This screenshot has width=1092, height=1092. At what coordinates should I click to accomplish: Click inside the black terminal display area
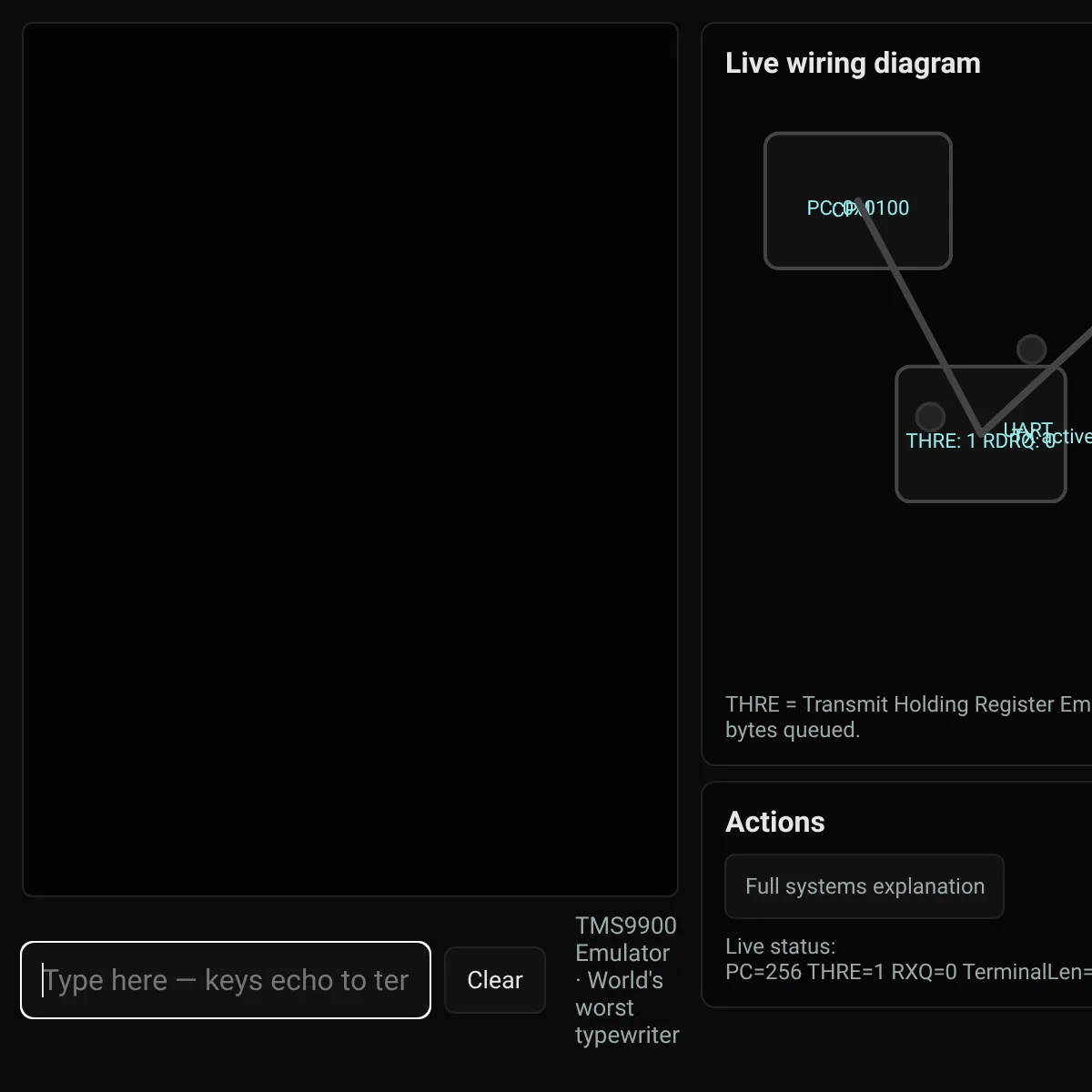(350, 460)
